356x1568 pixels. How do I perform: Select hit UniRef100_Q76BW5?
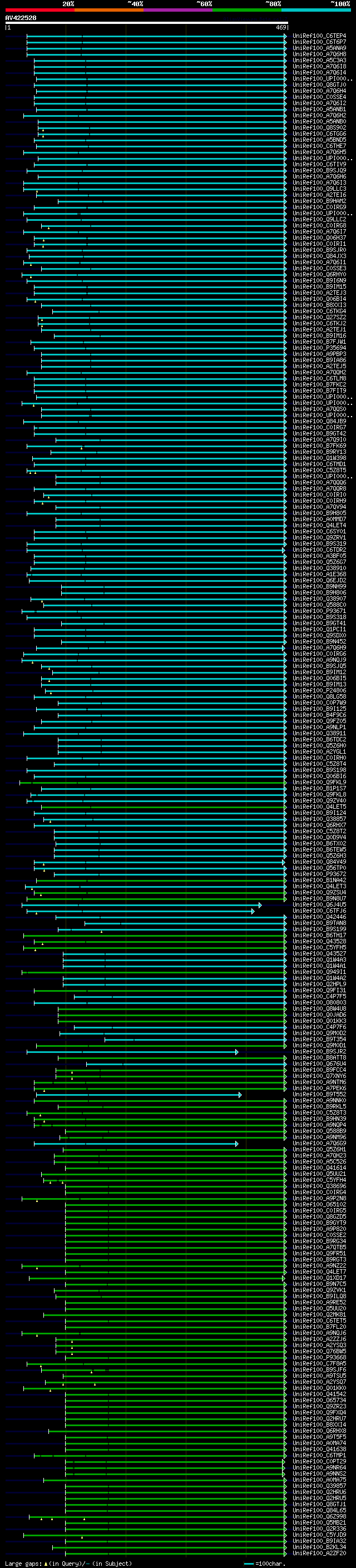(319, 1351)
